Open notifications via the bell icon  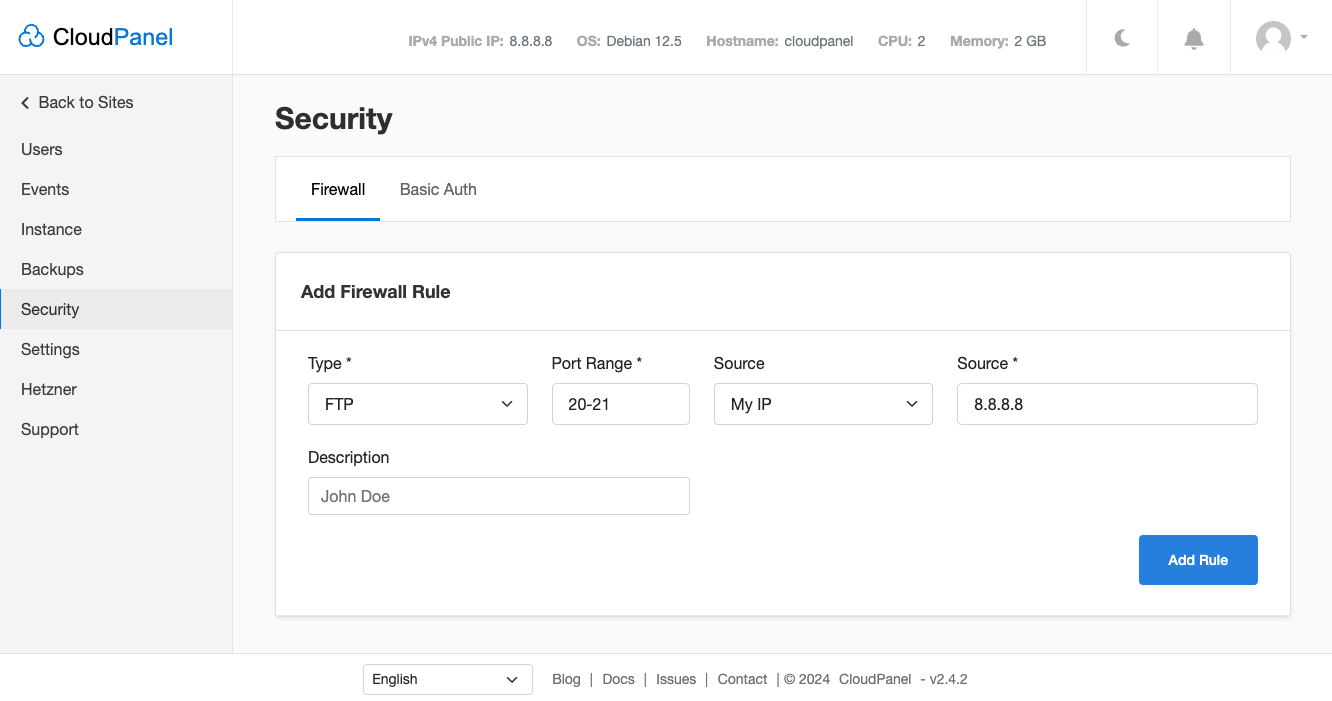pos(1193,37)
